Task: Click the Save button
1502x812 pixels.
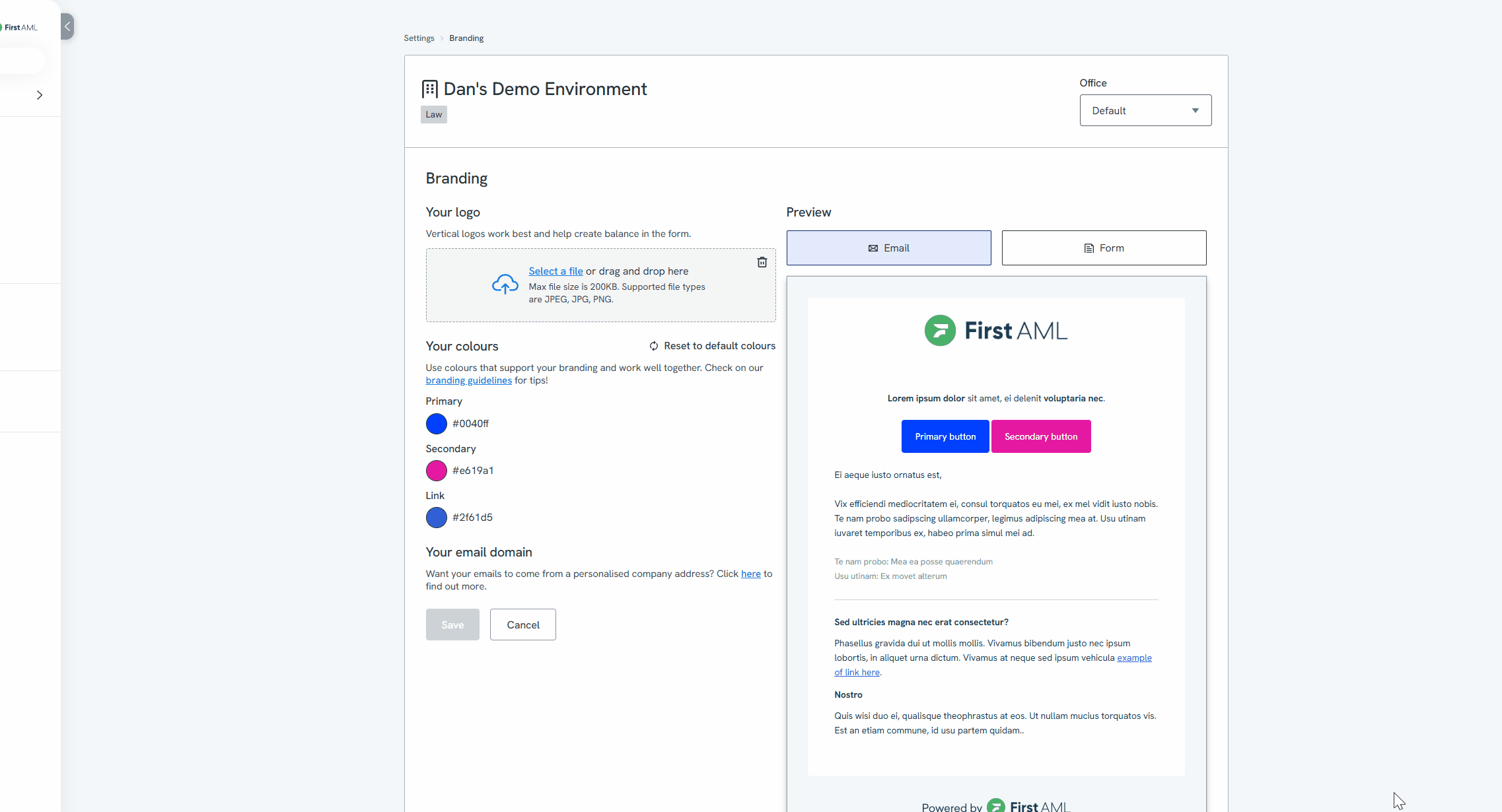Action: tap(452, 625)
